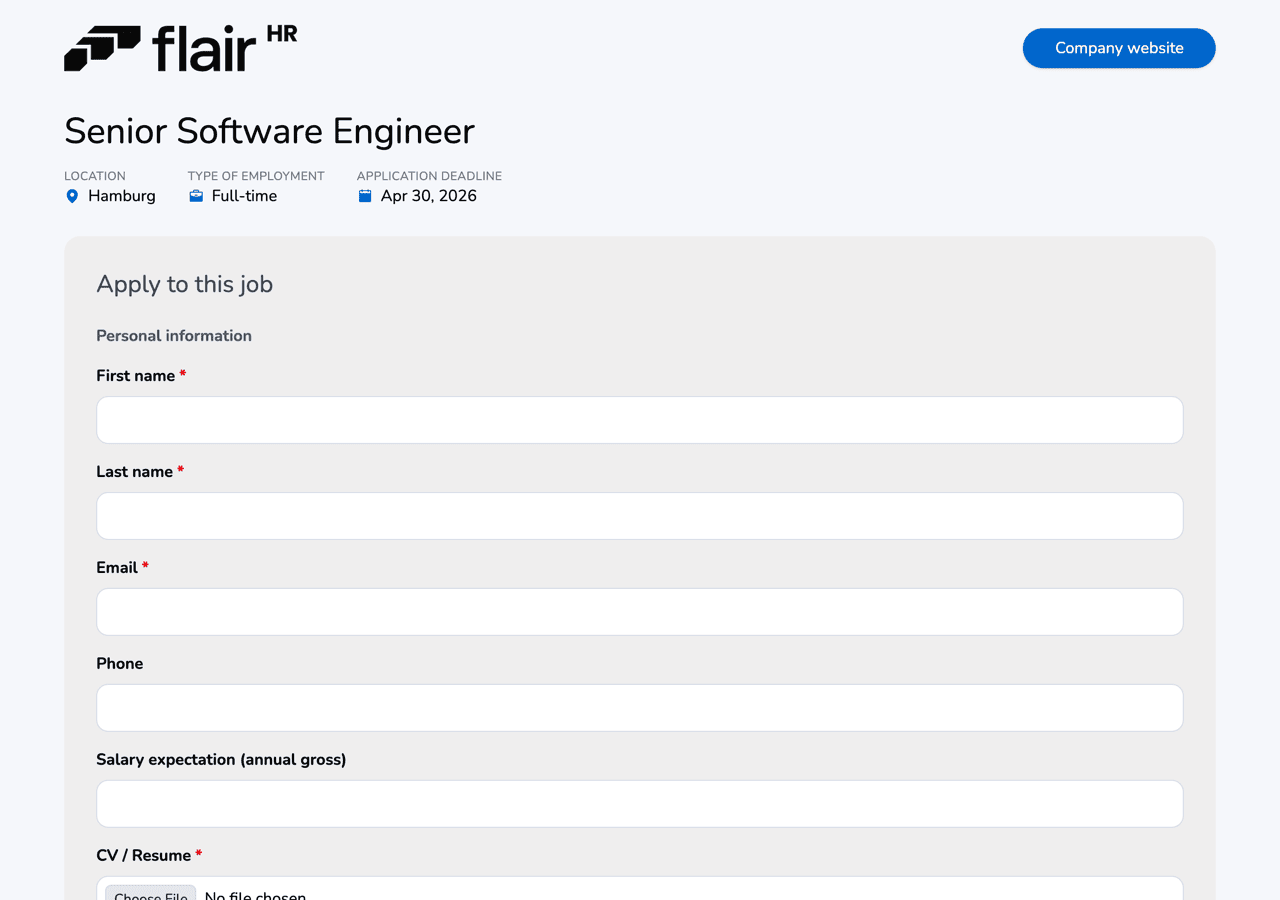Click the Choose File button for CV

coord(151,892)
